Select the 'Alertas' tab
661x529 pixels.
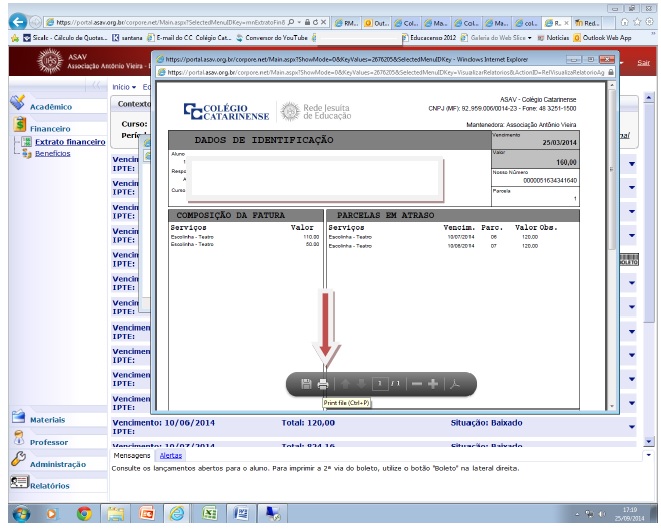(x=171, y=456)
